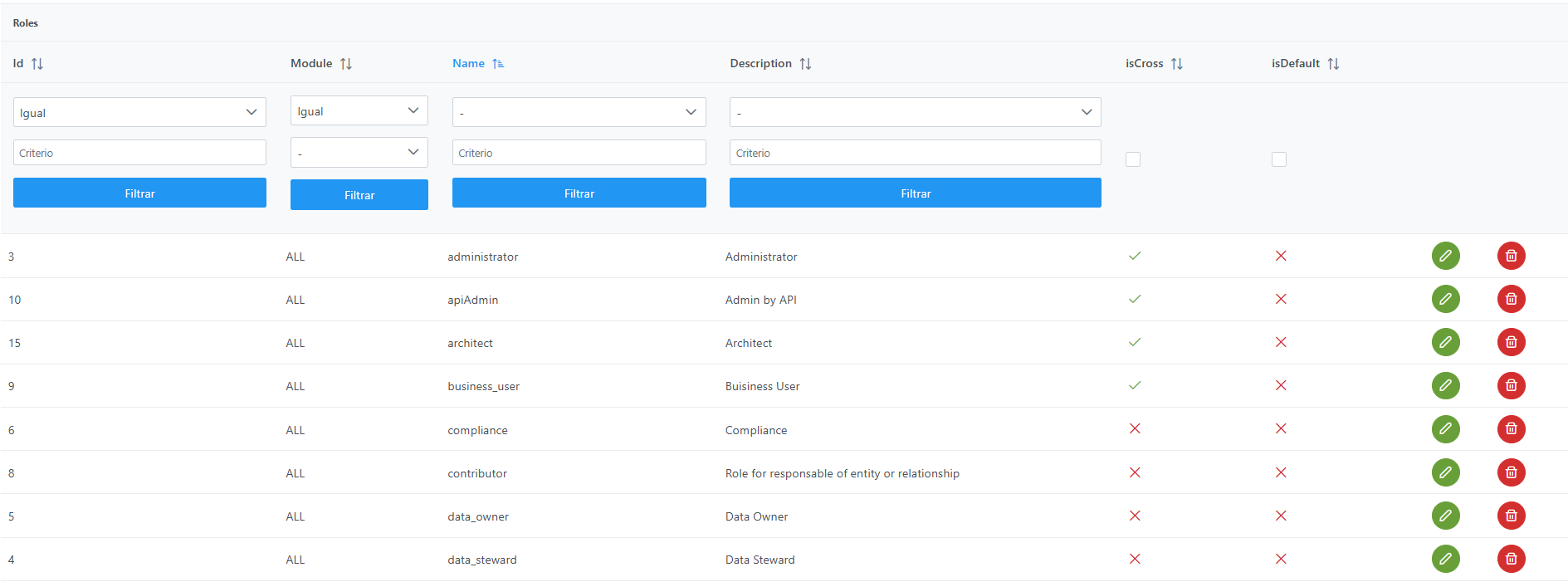Viewport: 1568px width, 582px height.
Task: Open the Id 'Igual' operator dropdown
Action: click(139, 112)
